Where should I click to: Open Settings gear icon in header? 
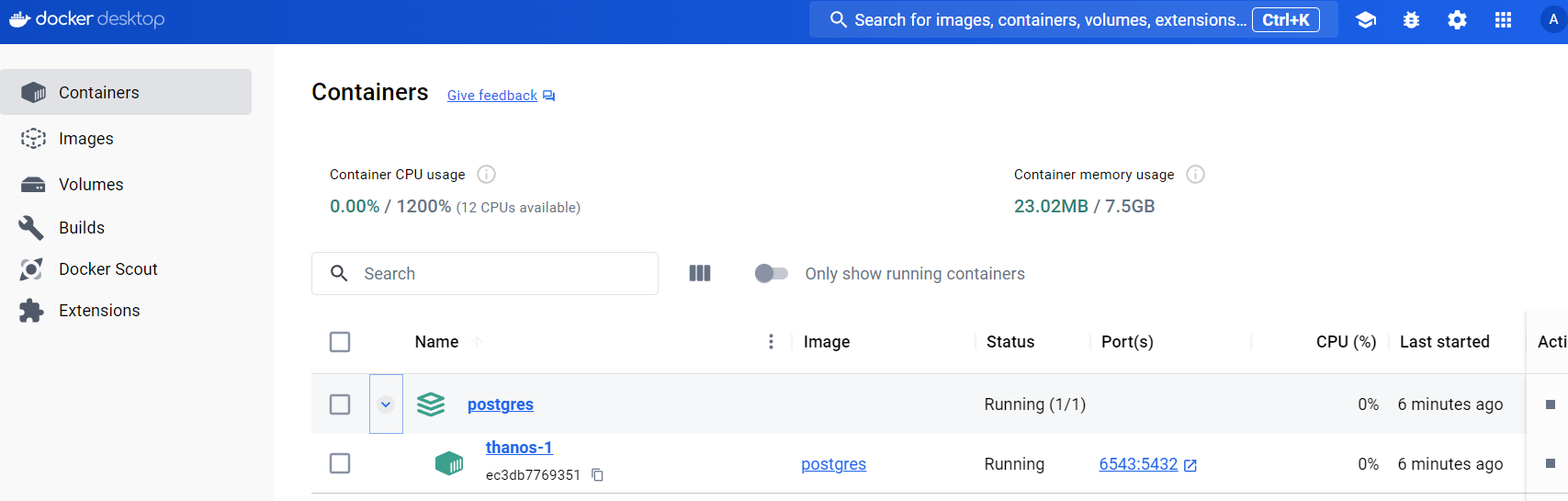coord(1457,20)
